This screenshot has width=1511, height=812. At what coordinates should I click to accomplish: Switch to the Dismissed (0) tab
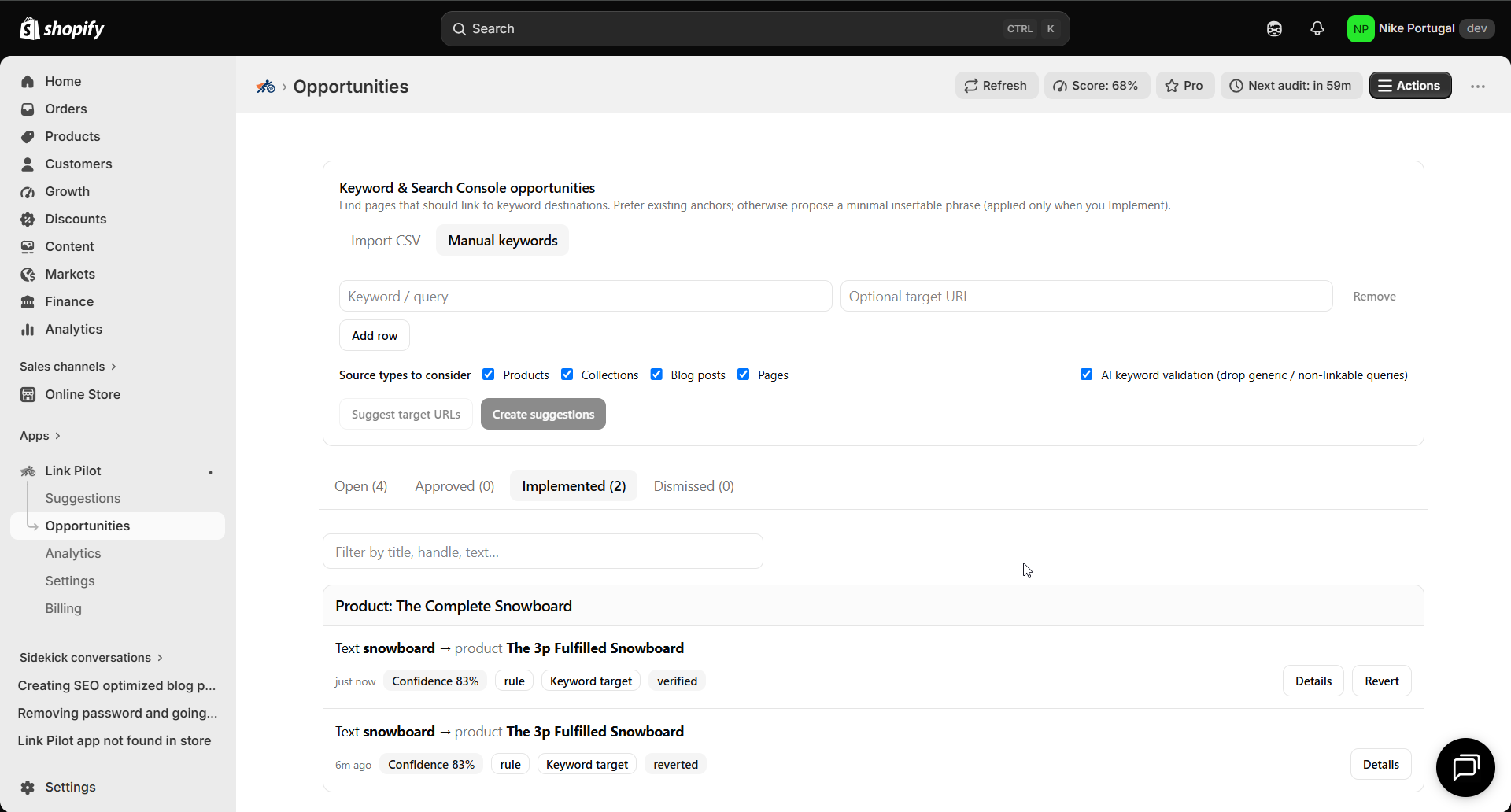tap(694, 486)
